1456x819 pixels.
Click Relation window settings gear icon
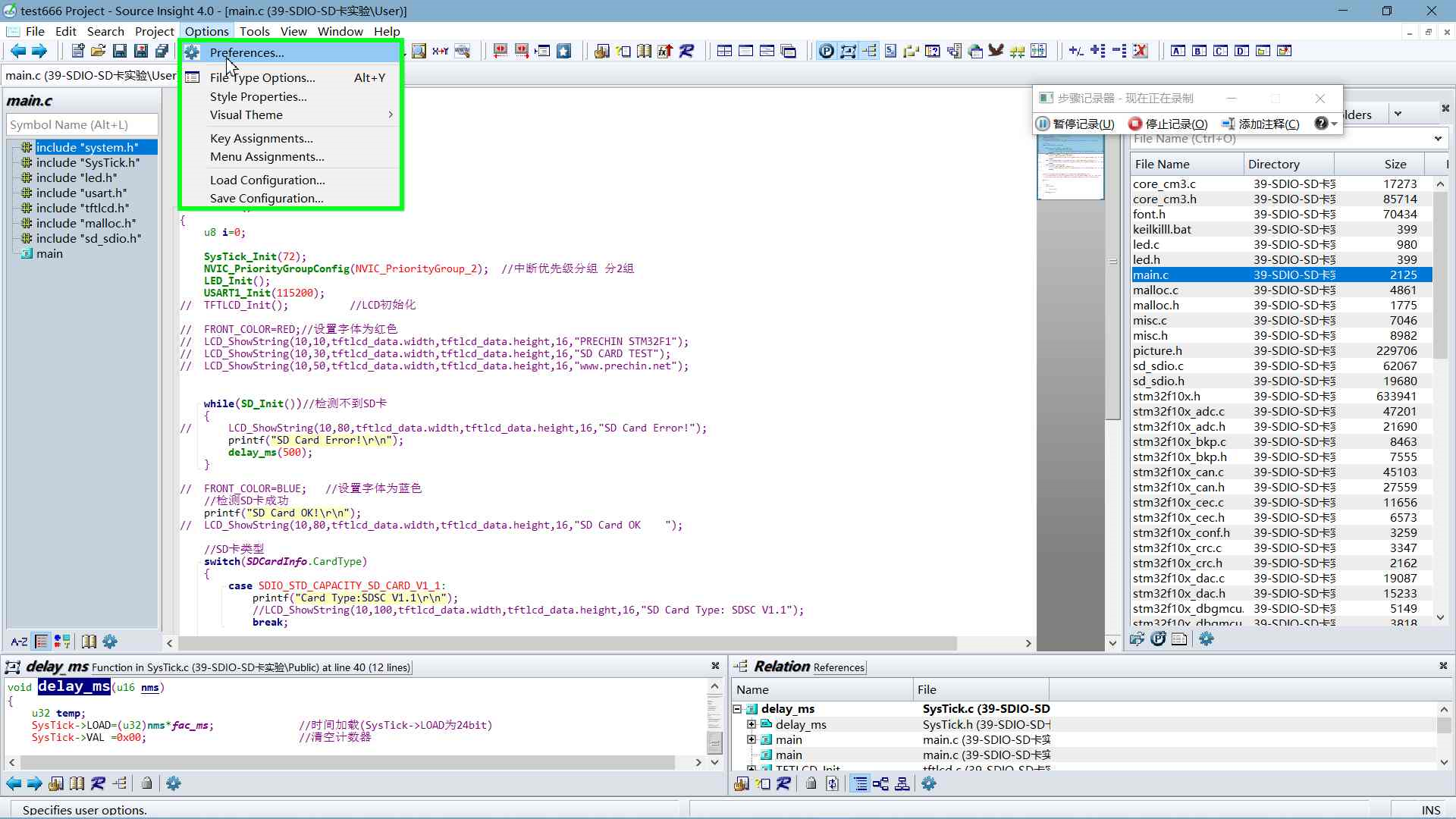pyautogui.click(x=929, y=783)
